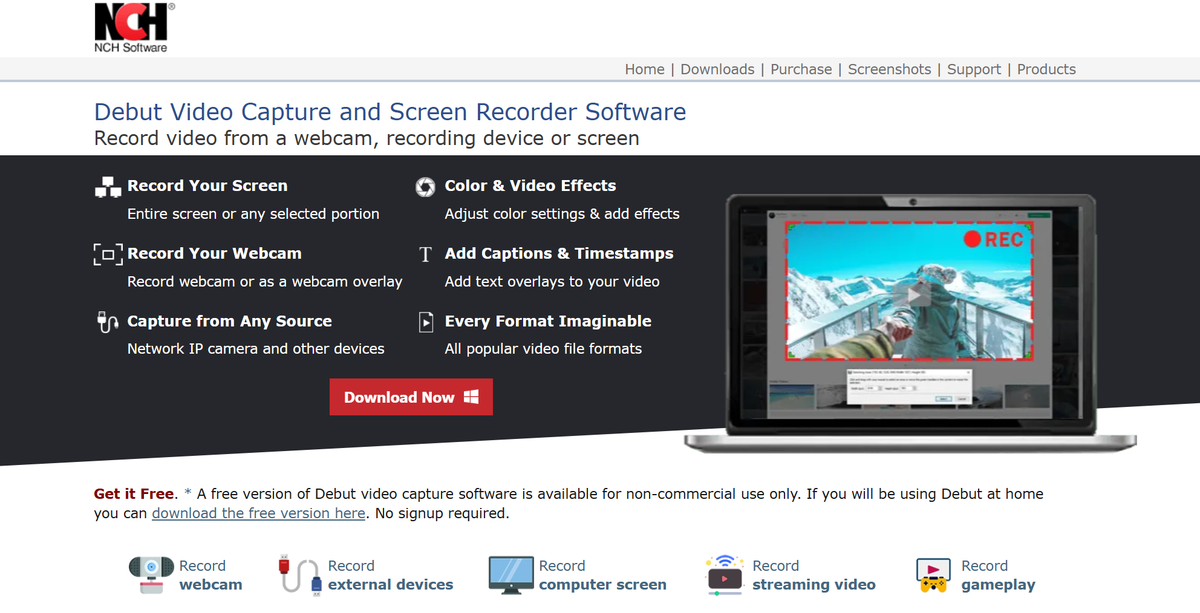Viewport: 1200px width, 613px height.
Task: Click the Capture from Any Source heading
Action: 229,321
